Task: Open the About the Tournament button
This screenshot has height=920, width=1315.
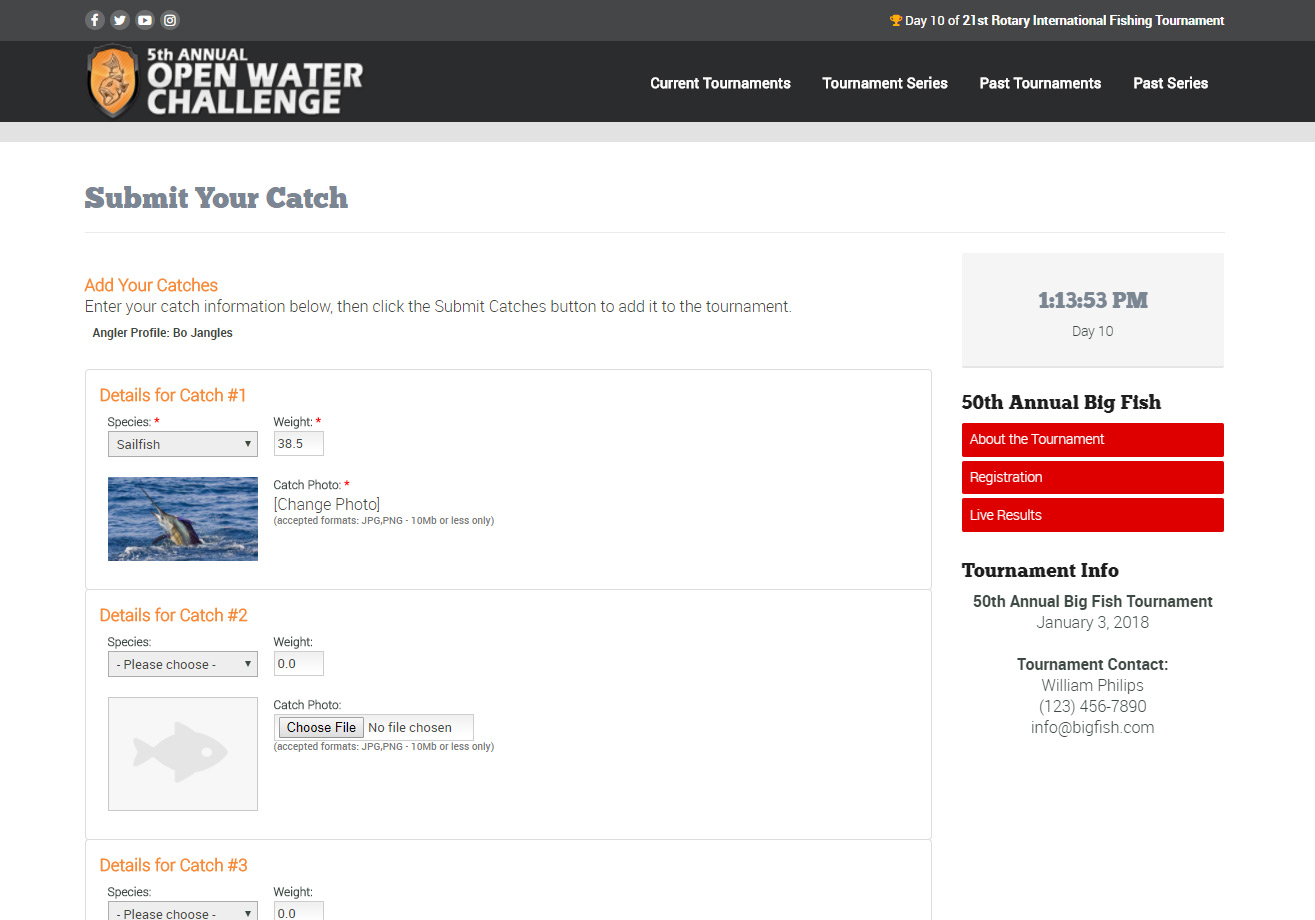Action: click(1092, 439)
